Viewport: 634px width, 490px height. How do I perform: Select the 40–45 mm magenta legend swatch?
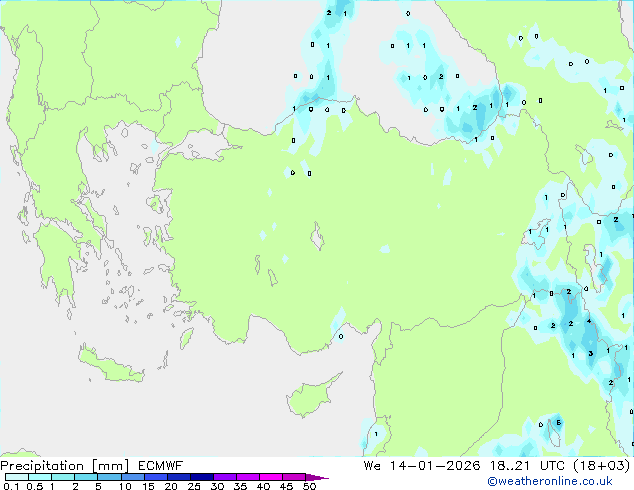tap(271, 477)
